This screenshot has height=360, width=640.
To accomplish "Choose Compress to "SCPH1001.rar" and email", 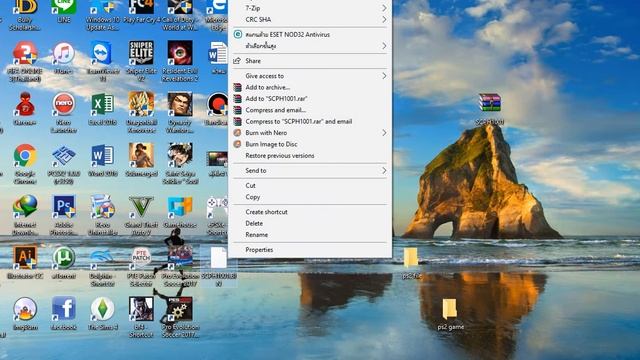I will click(x=310, y=122).
